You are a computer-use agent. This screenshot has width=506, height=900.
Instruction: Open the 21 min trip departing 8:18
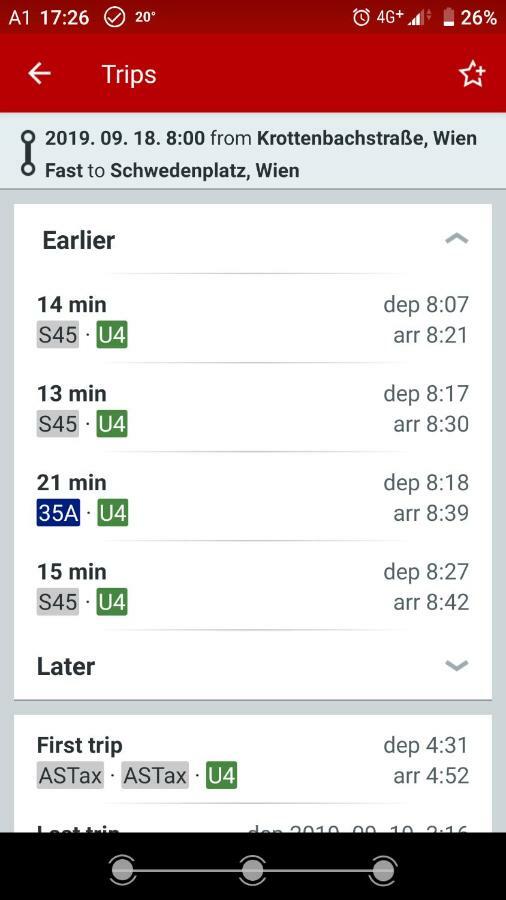click(253, 497)
